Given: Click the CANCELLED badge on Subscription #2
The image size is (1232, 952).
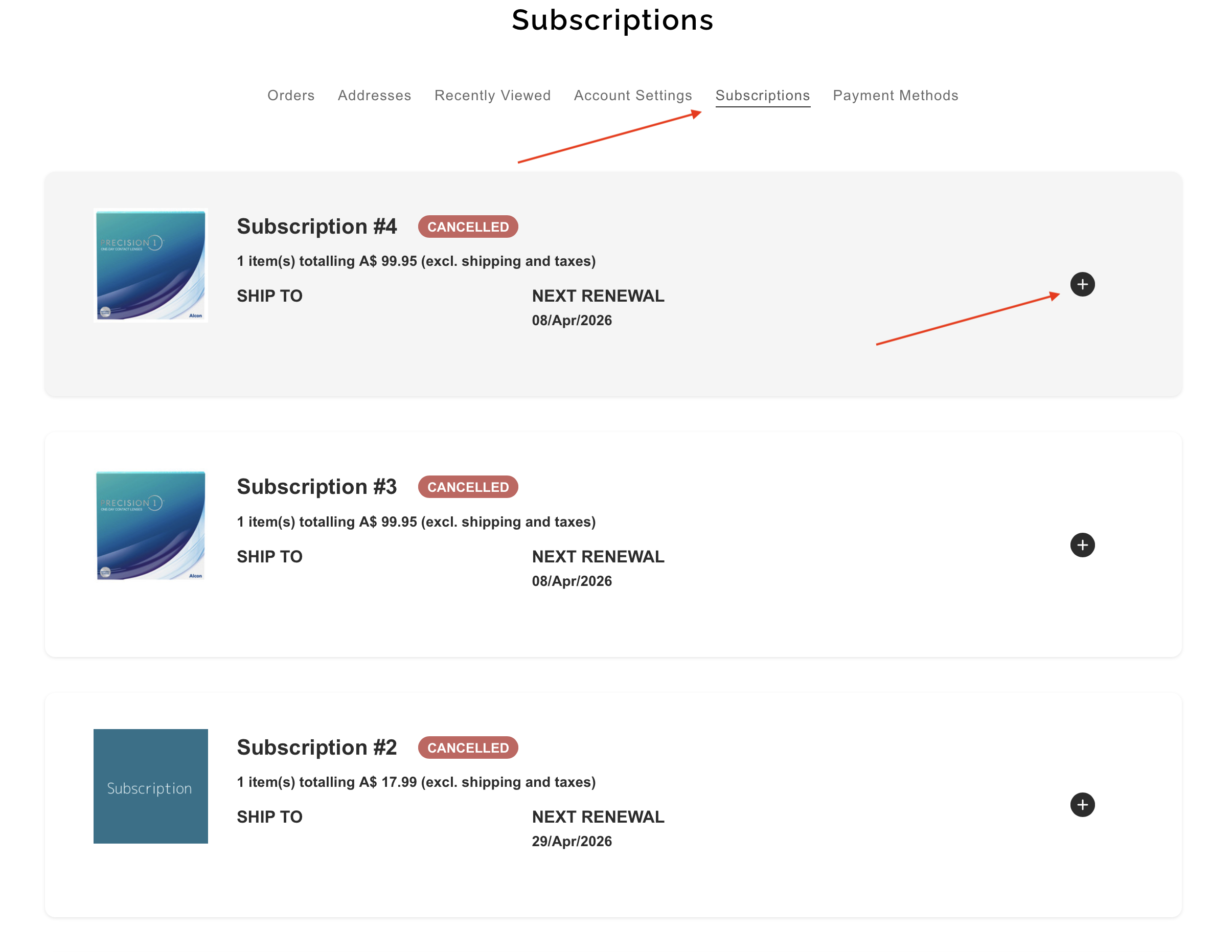Looking at the screenshot, I should click(468, 747).
